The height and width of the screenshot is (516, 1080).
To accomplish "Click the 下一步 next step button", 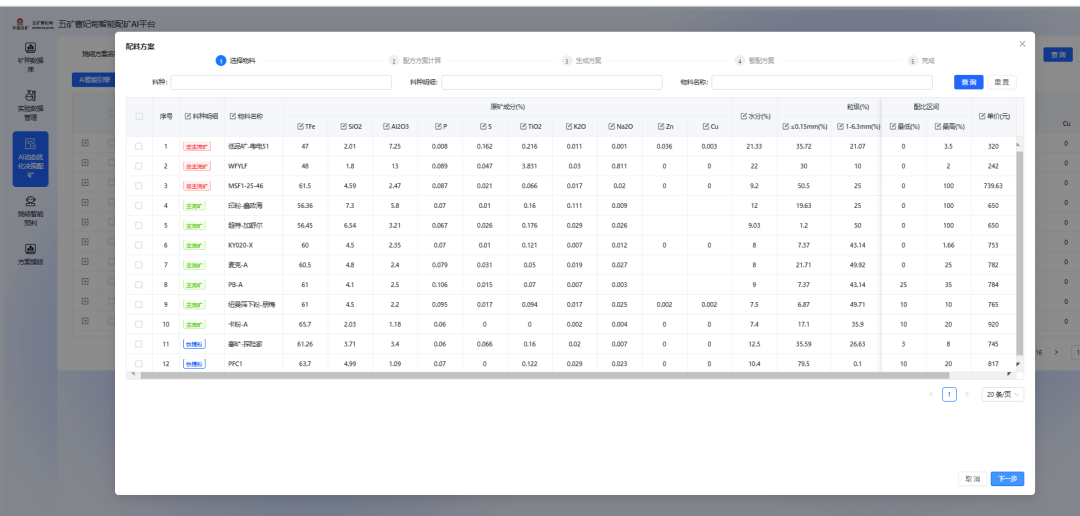I will [x=1007, y=479].
